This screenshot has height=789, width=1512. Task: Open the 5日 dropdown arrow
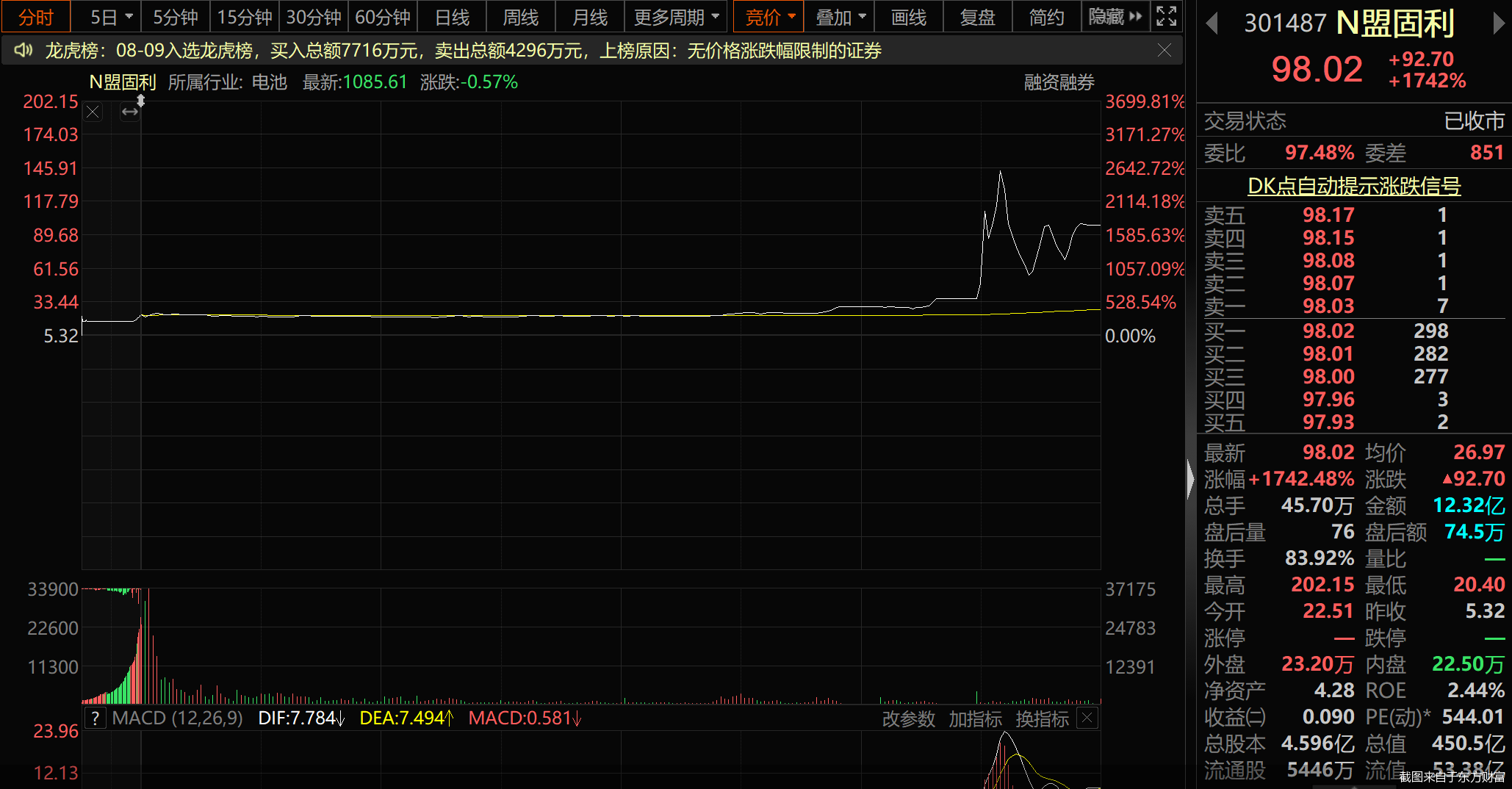click(x=129, y=16)
